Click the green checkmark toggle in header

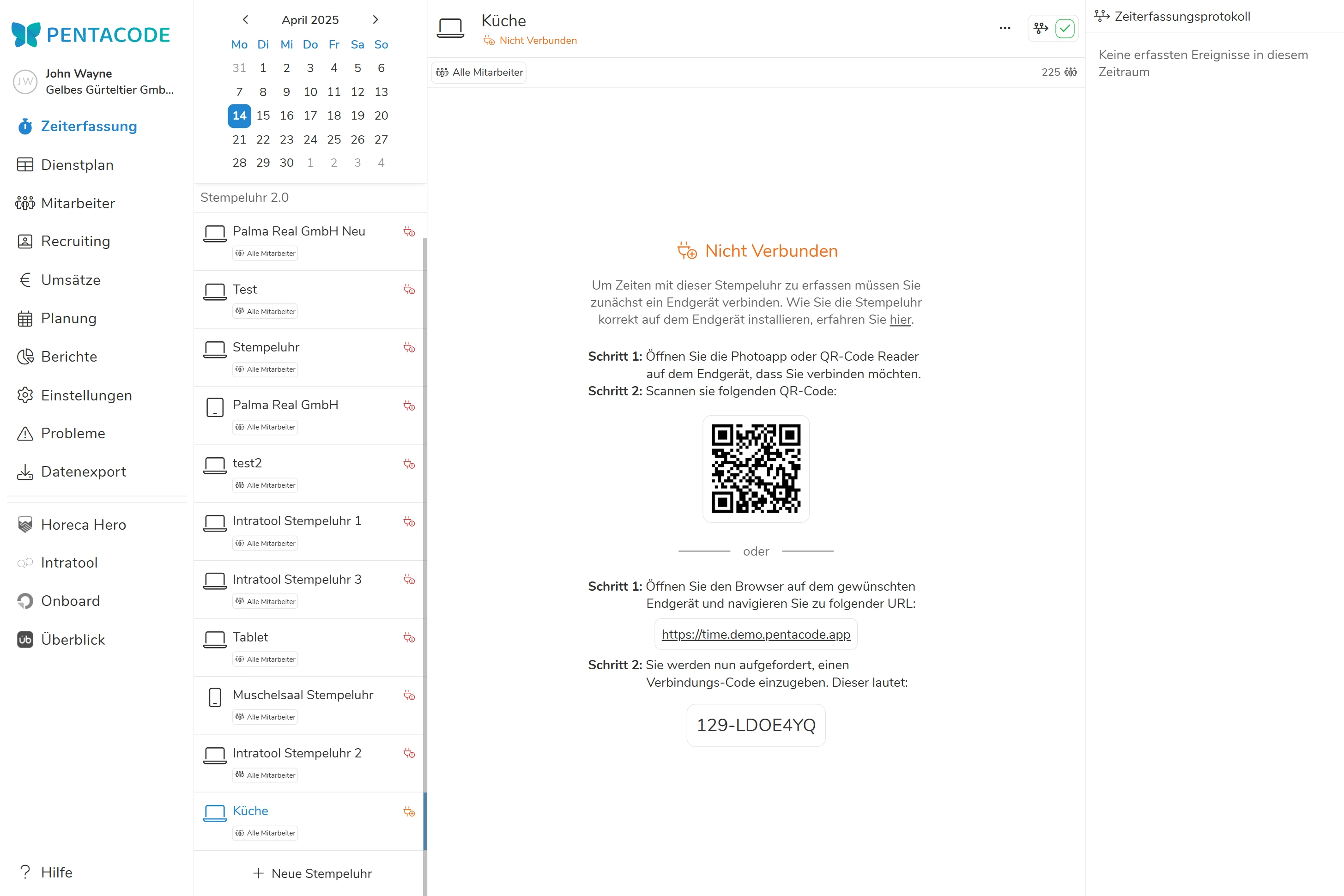[x=1065, y=28]
